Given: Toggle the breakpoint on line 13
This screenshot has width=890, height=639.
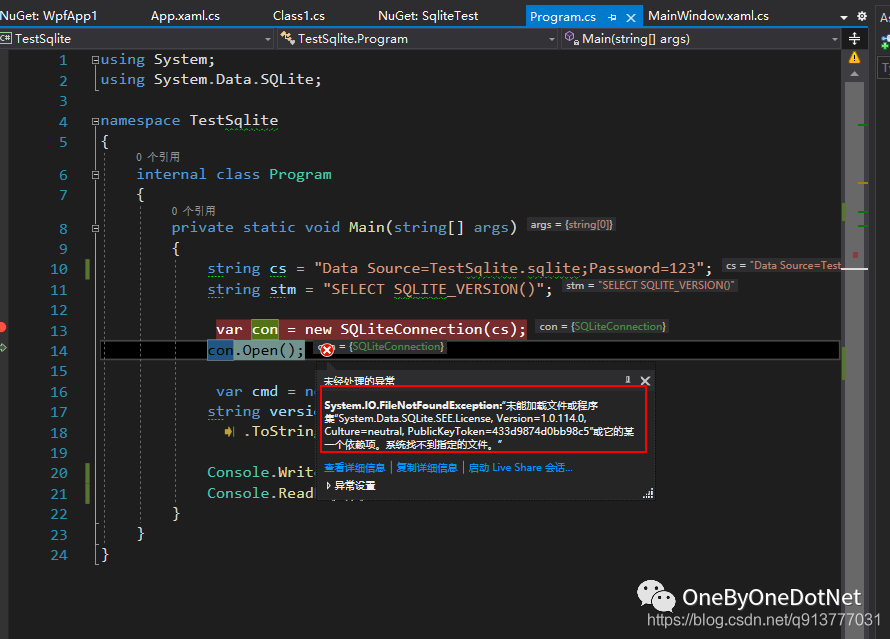Looking at the screenshot, I should [x=3, y=327].
